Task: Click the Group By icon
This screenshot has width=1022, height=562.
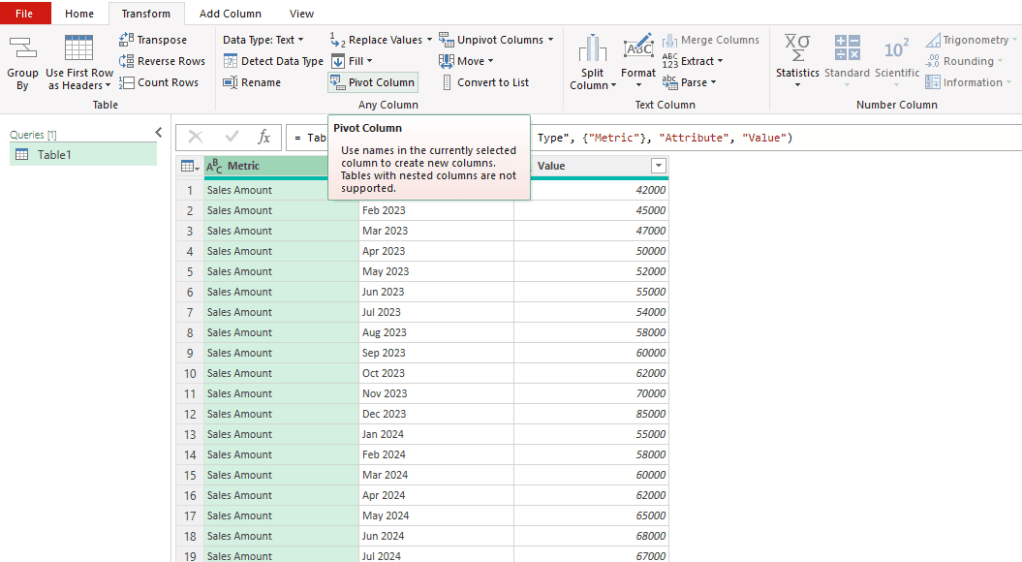Action: [22, 60]
